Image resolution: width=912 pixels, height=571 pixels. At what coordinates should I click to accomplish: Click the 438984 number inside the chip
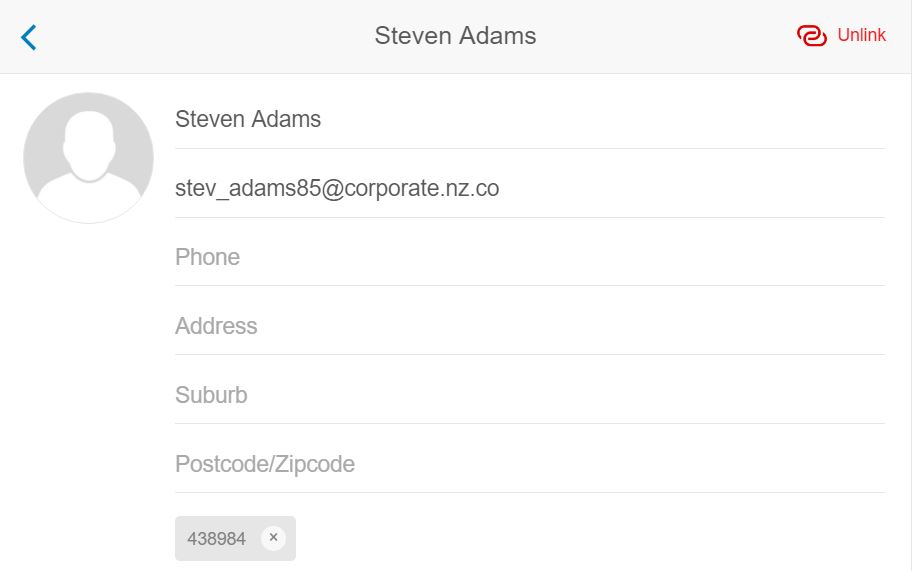(x=216, y=539)
